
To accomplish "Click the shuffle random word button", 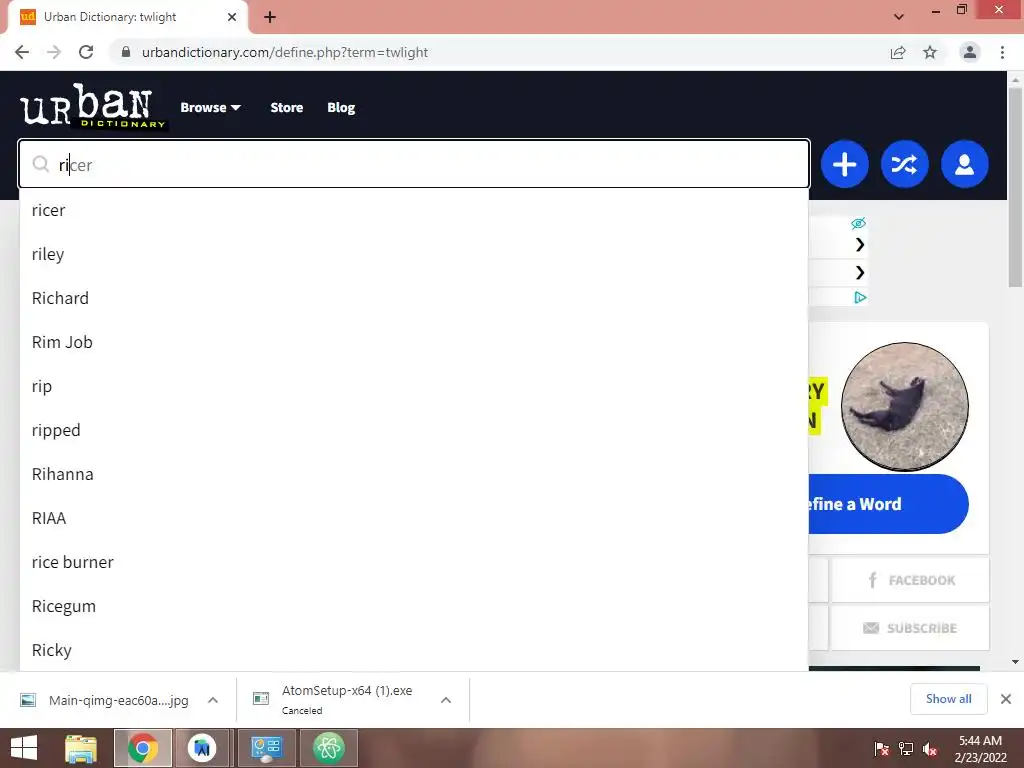I will pos(904,164).
